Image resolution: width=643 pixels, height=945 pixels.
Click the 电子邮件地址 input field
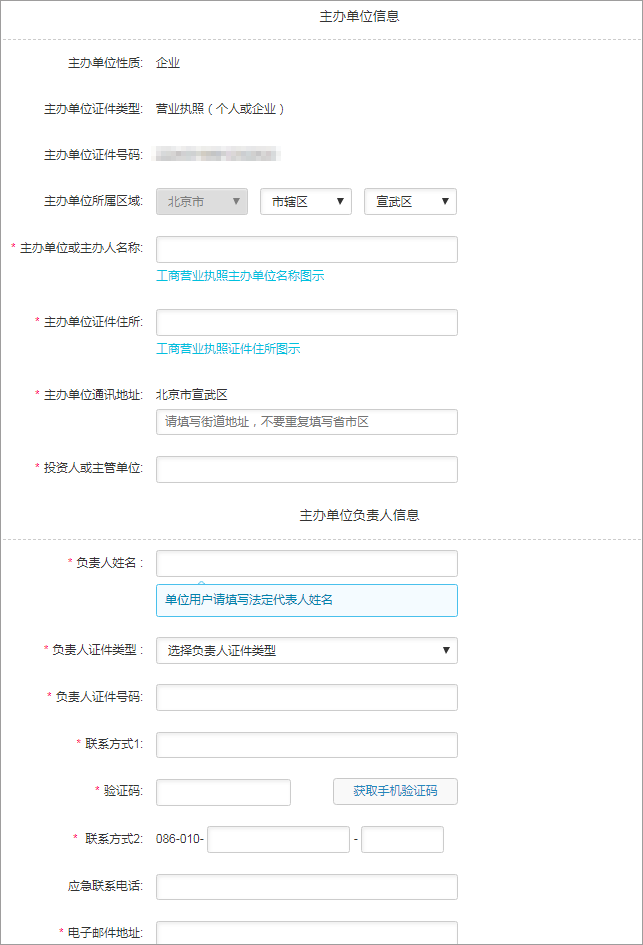tap(307, 933)
